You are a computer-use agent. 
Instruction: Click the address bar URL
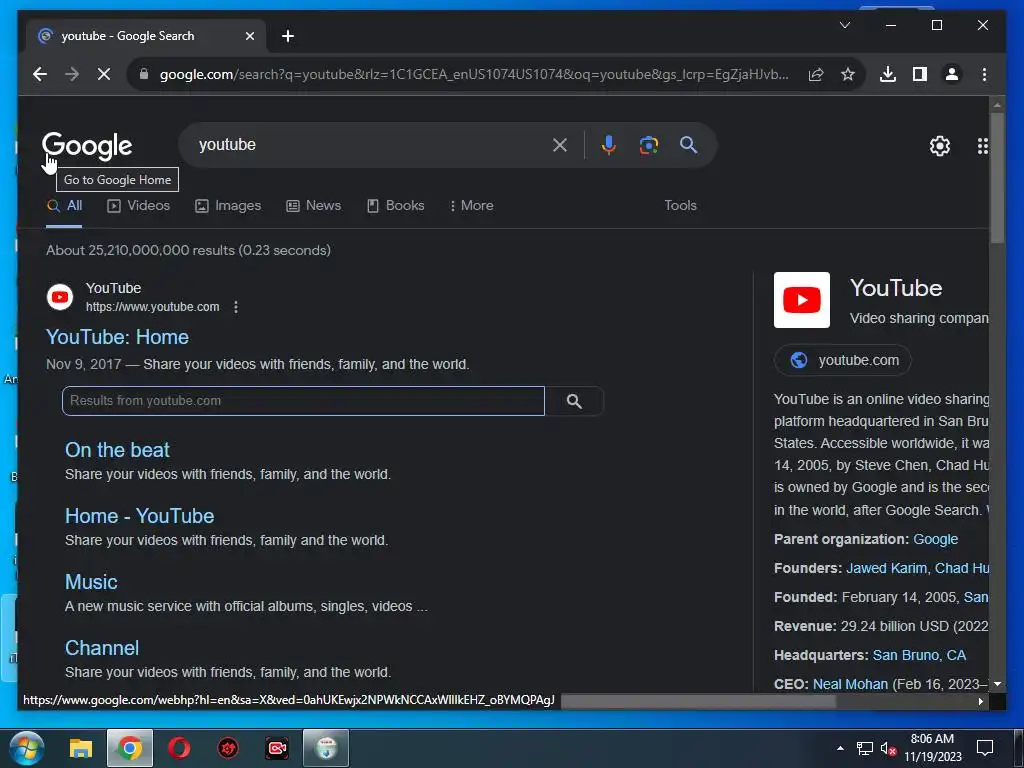pyautogui.click(x=474, y=74)
